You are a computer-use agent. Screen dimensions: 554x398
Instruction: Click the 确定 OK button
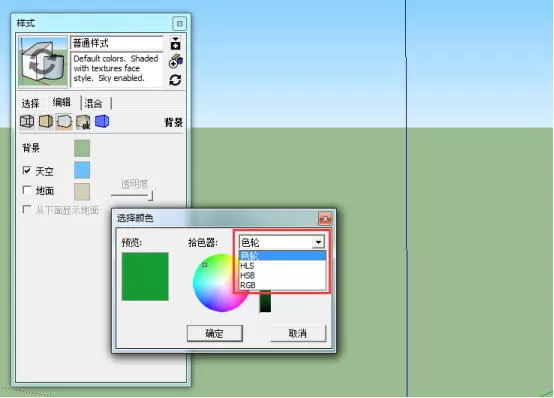click(x=214, y=333)
